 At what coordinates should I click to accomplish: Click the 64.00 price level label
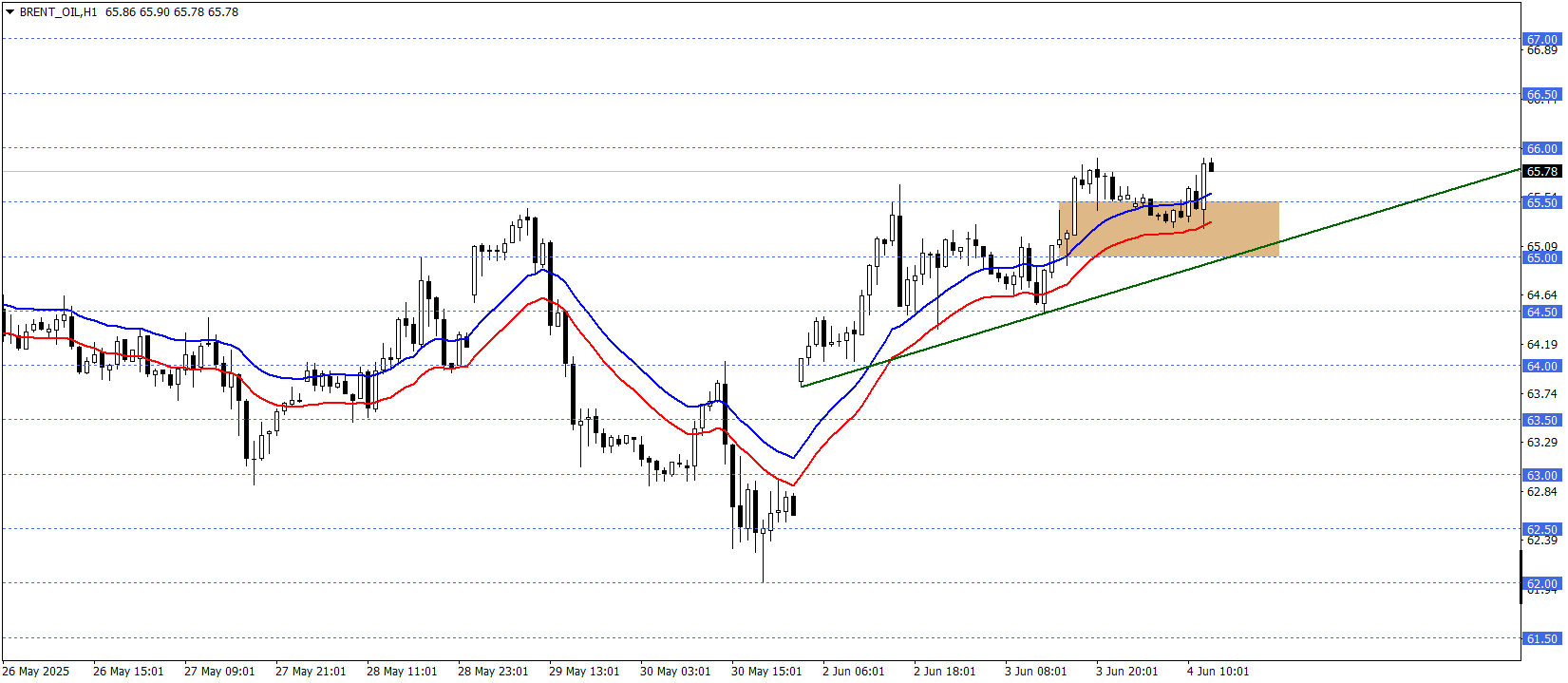(1541, 366)
